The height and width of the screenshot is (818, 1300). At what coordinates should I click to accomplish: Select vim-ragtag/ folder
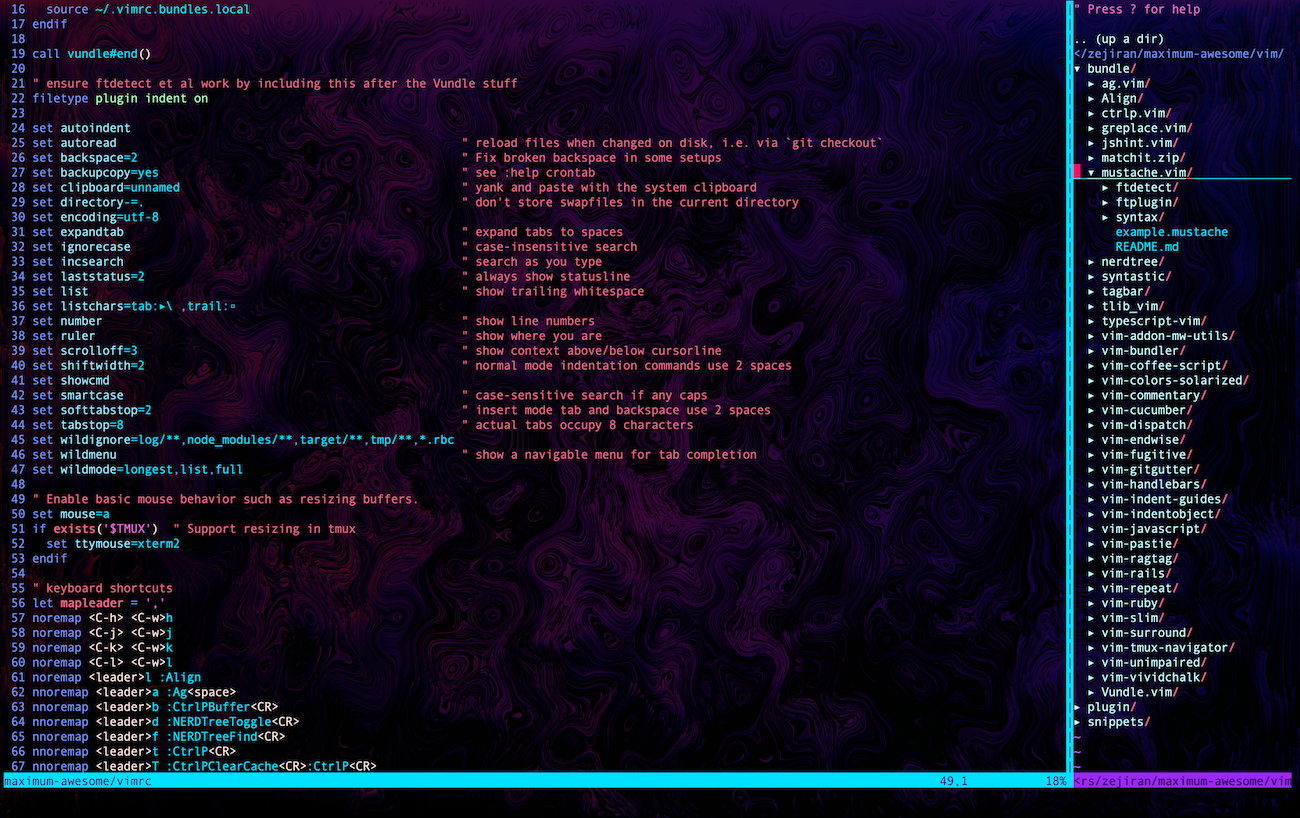pyautogui.click(x=1140, y=559)
